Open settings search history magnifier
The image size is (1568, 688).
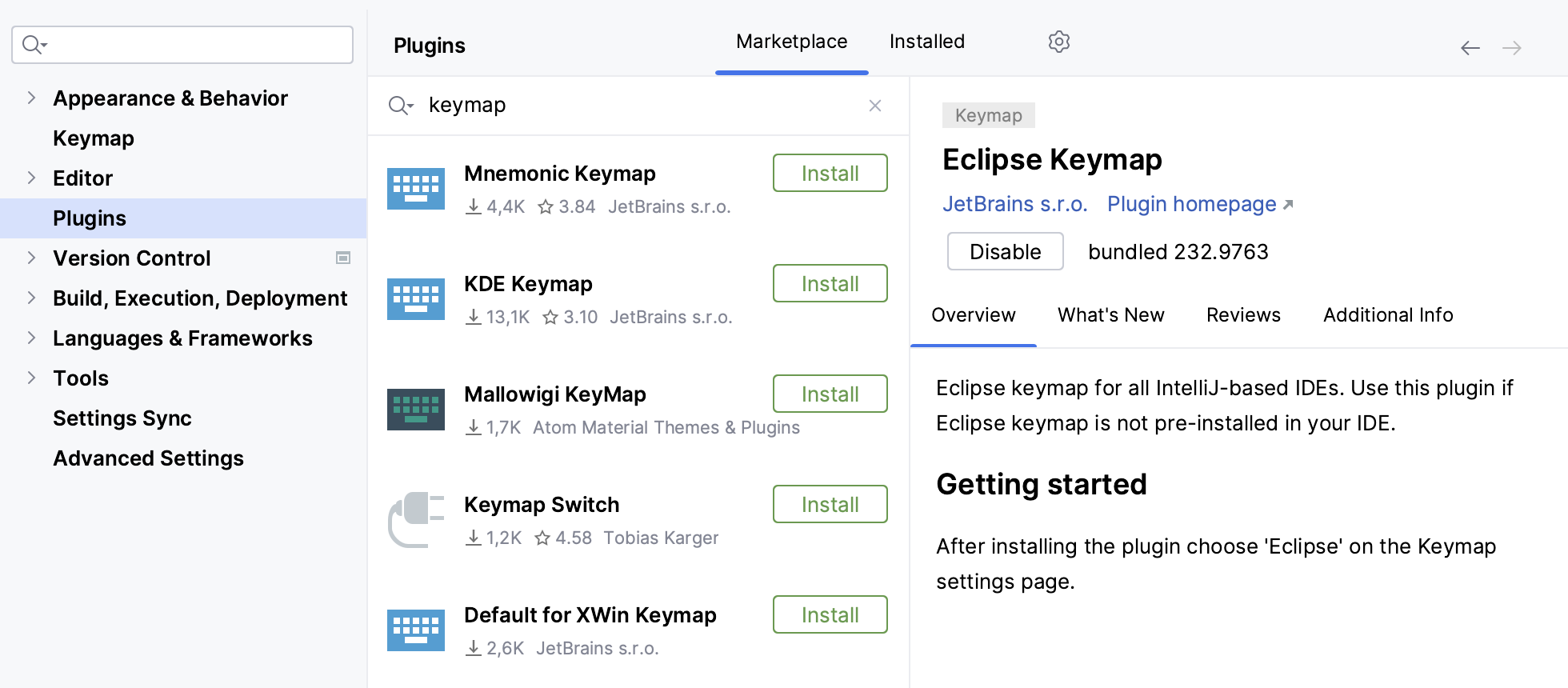34,45
